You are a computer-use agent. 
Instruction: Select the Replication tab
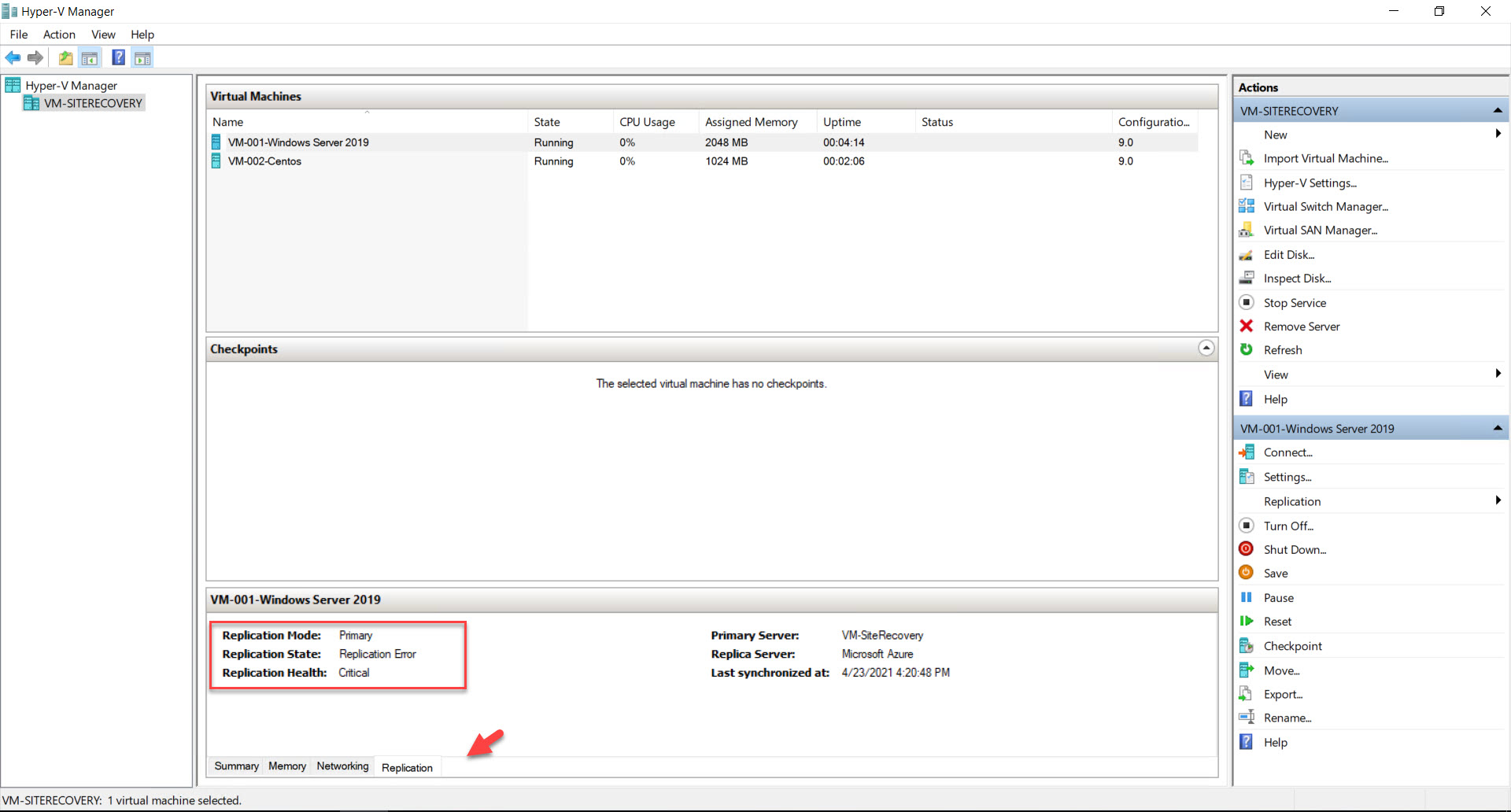(407, 767)
